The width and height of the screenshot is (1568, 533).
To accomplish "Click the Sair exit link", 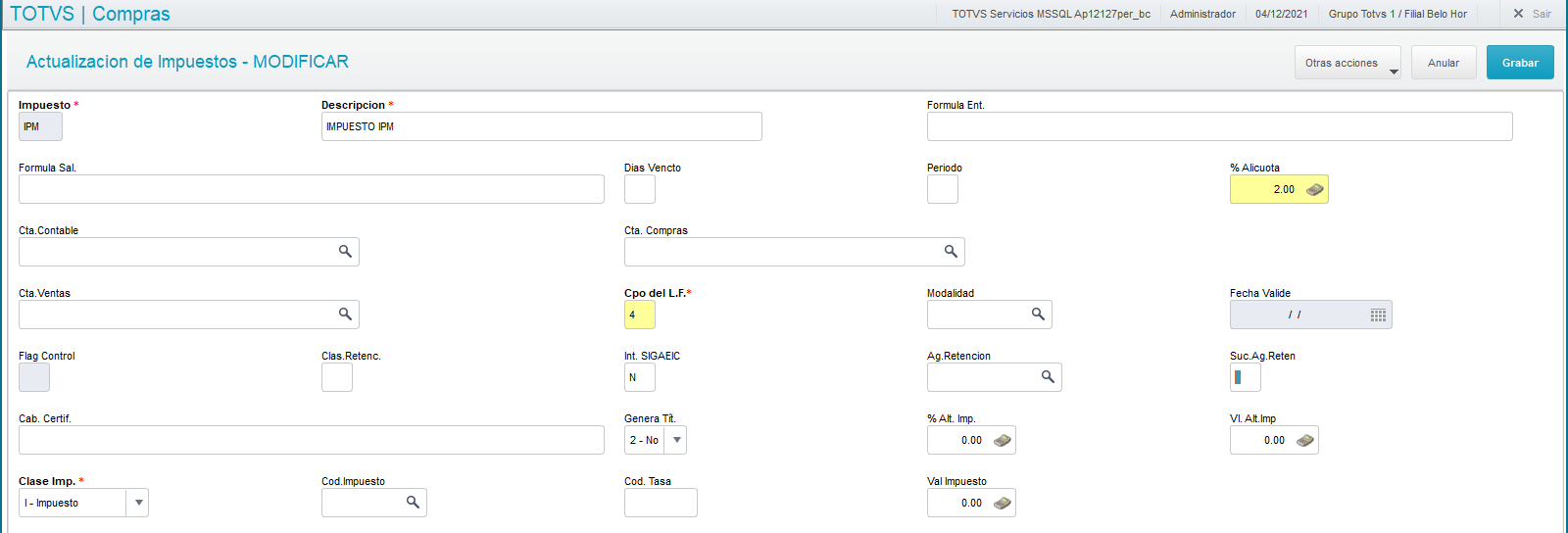I will [x=1533, y=14].
